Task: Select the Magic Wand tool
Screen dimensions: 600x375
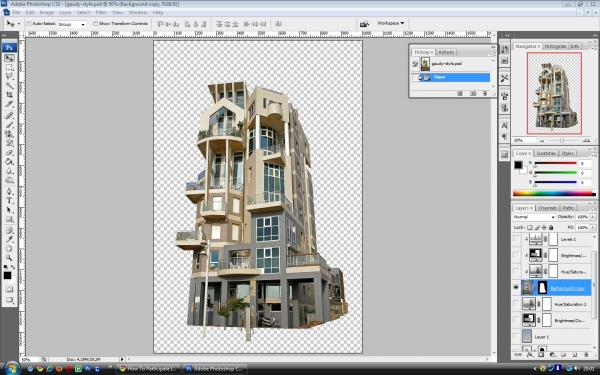Action: point(9,86)
